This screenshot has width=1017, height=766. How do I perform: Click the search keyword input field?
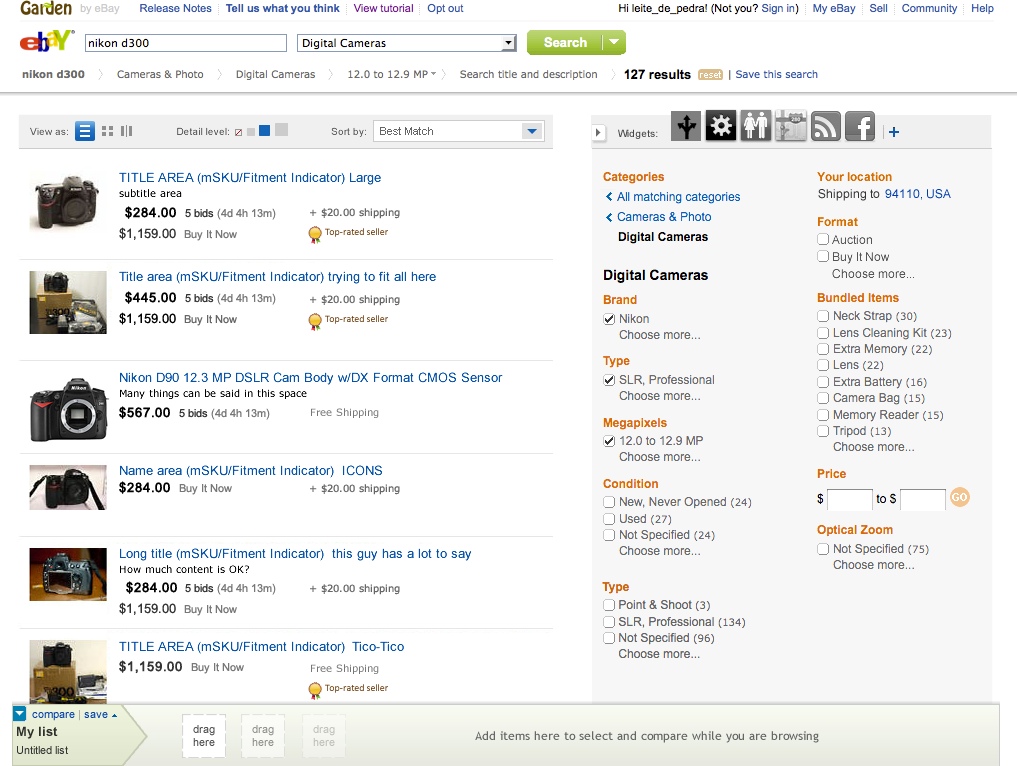pos(185,43)
